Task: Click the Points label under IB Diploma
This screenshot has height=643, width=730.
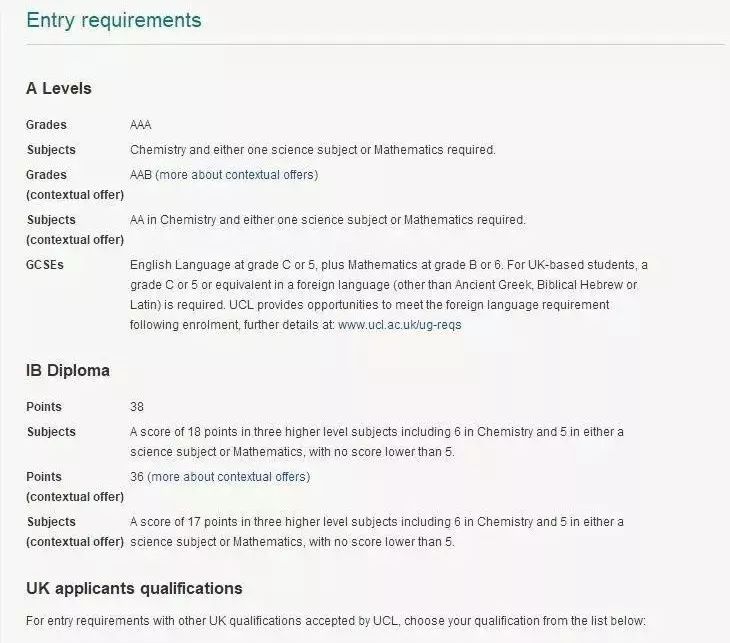Action: coord(44,407)
